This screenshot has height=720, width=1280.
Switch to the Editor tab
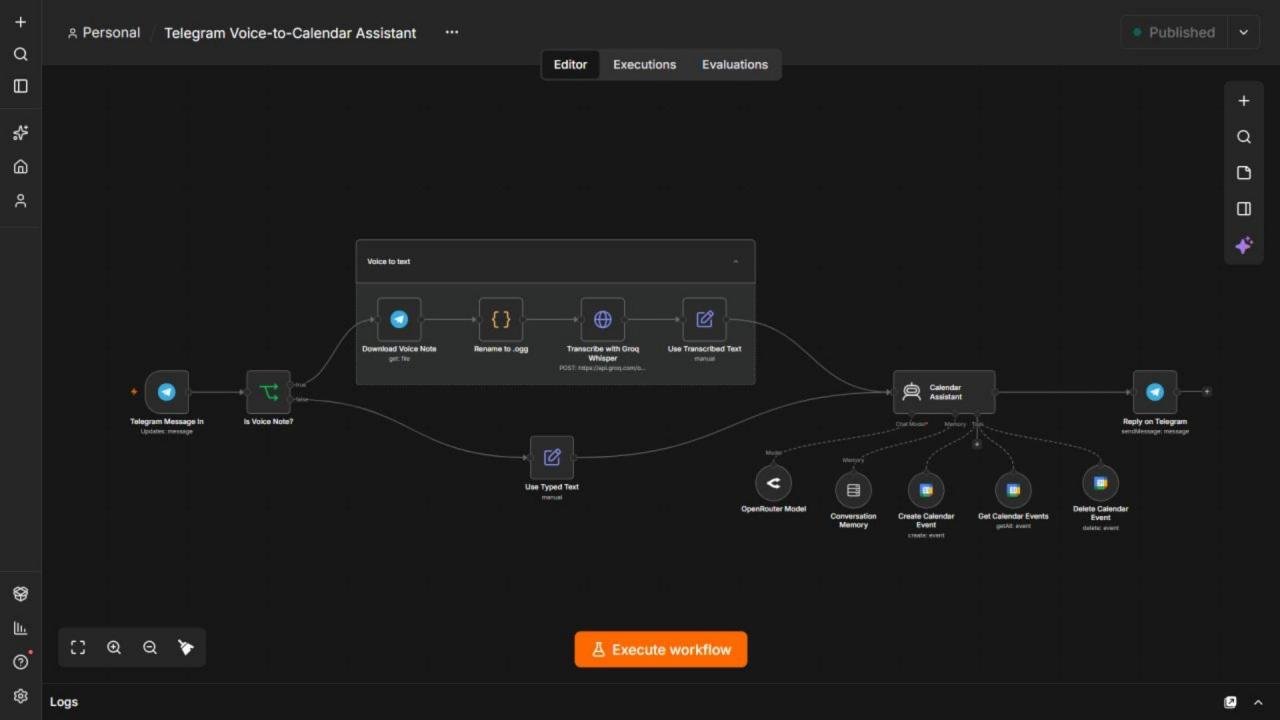(x=571, y=64)
